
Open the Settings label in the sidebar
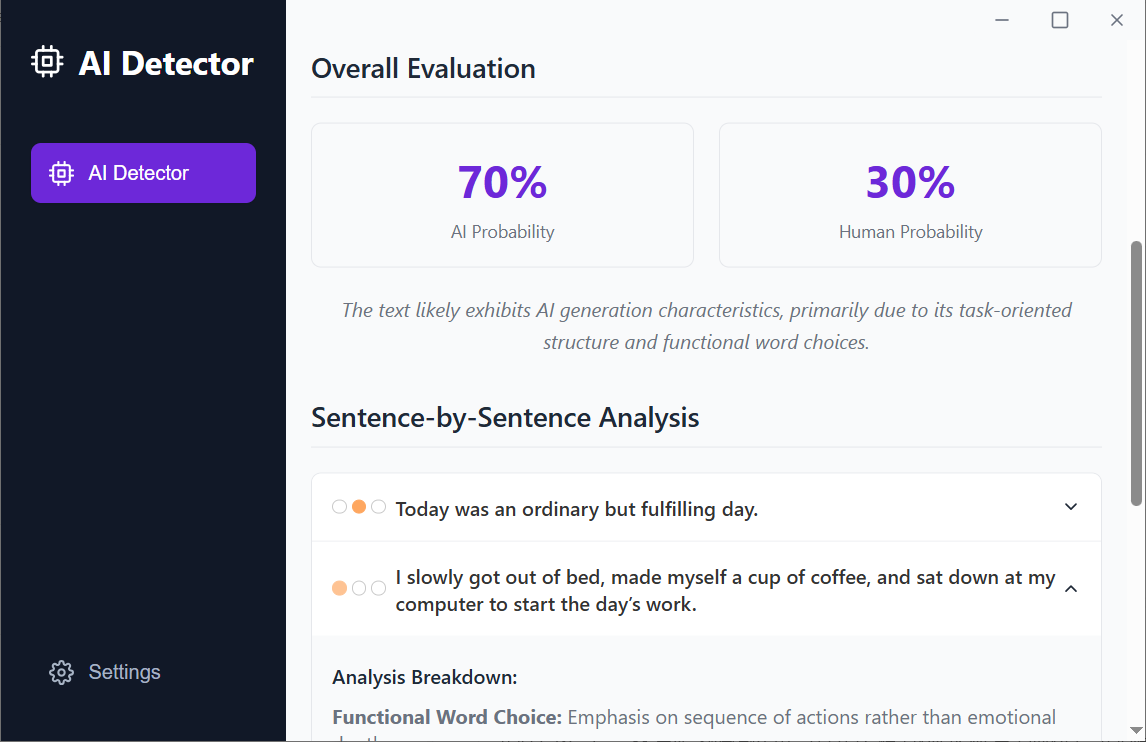coord(124,672)
